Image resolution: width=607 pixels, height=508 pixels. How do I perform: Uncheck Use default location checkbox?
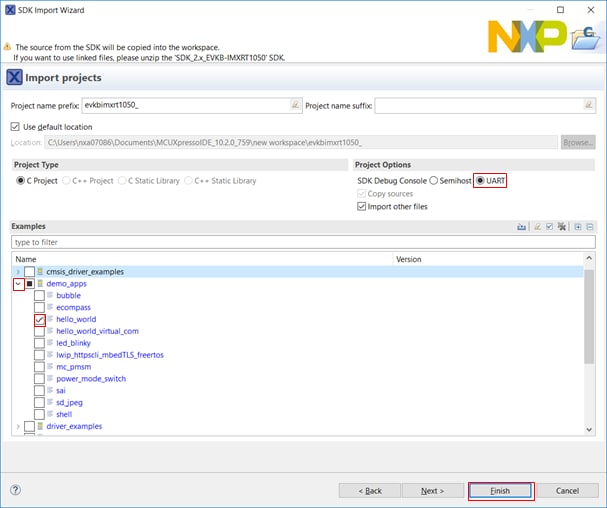[x=15, y=126]
